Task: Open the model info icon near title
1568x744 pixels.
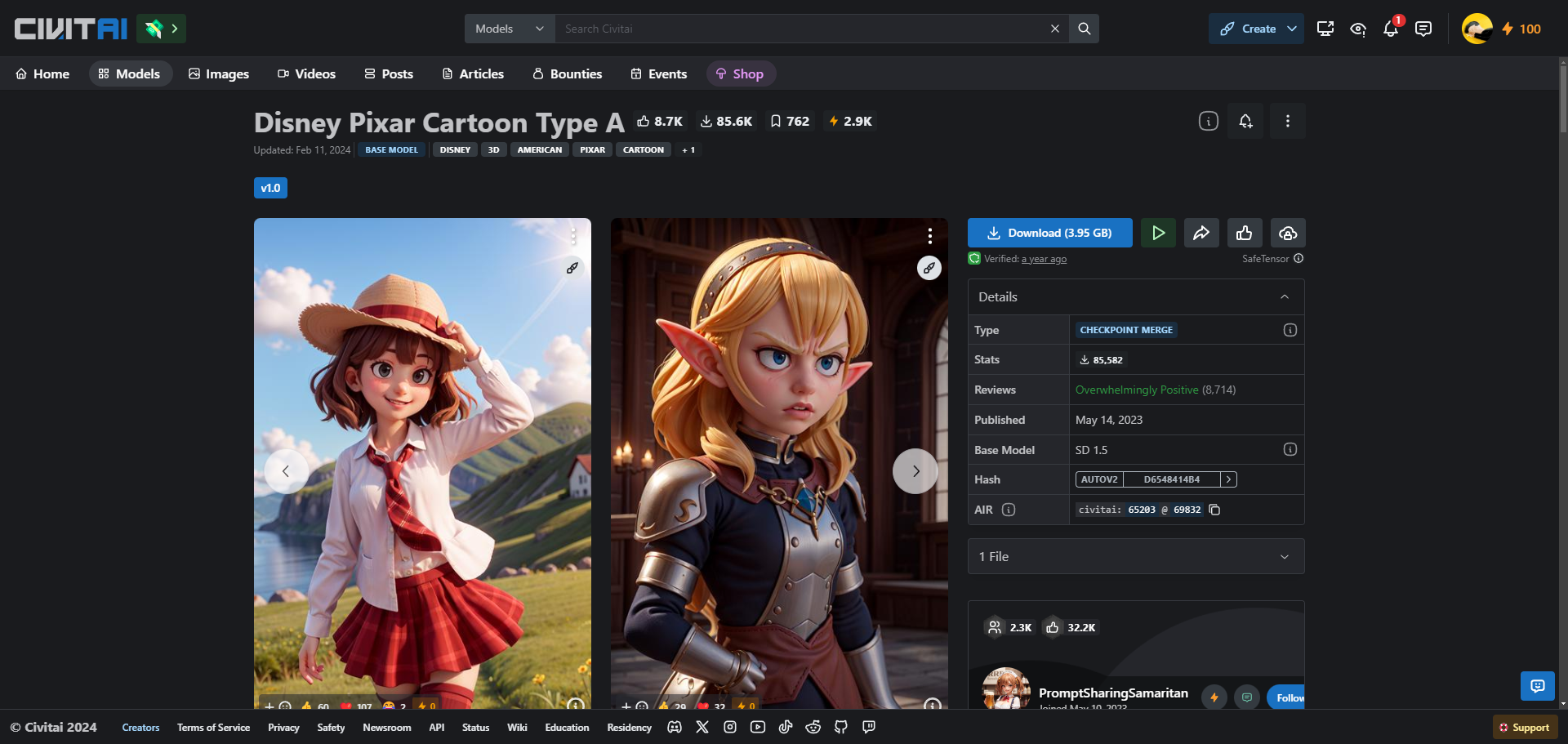Action: tap(1208, 121)
